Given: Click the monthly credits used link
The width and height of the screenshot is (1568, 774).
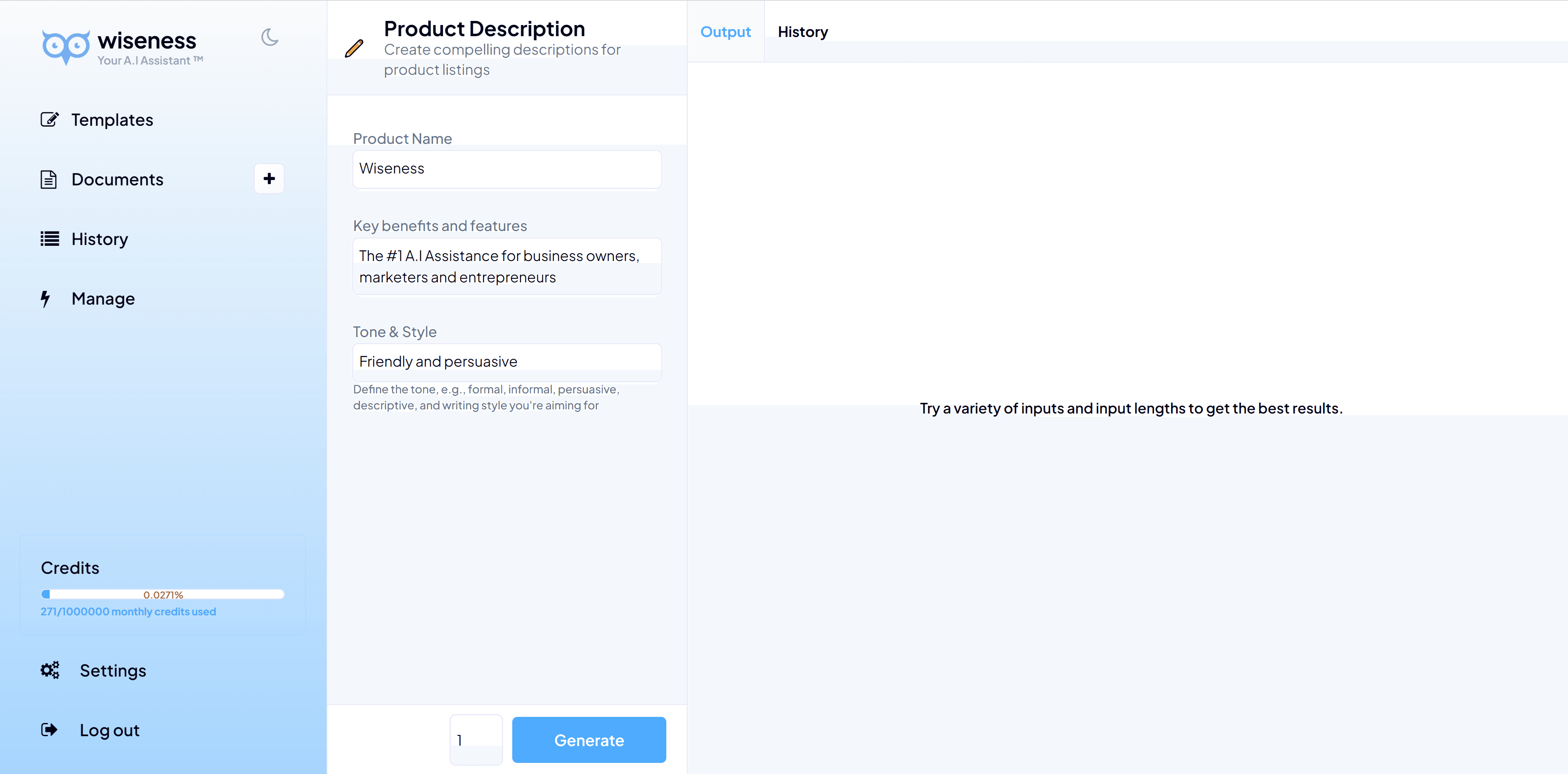Looking at the screenshot, I should 128,611.
